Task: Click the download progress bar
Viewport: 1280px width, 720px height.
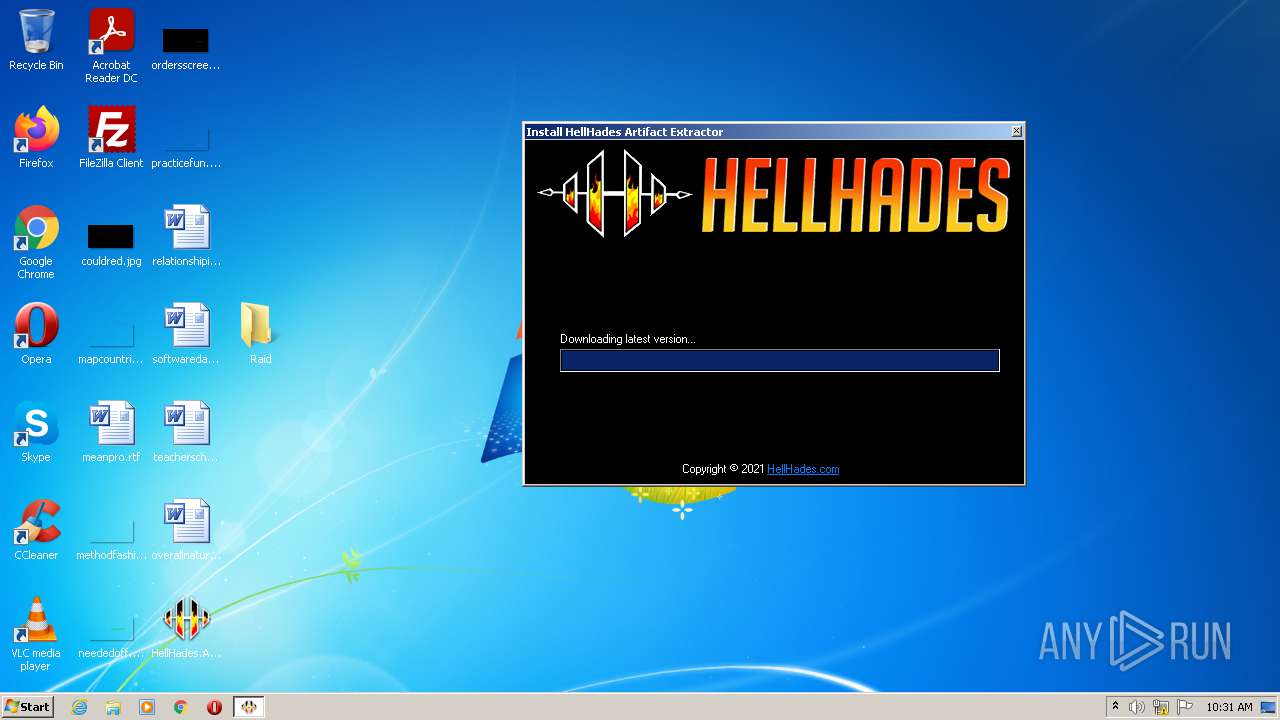Action: pyautogui.click(x=780, y=360)
